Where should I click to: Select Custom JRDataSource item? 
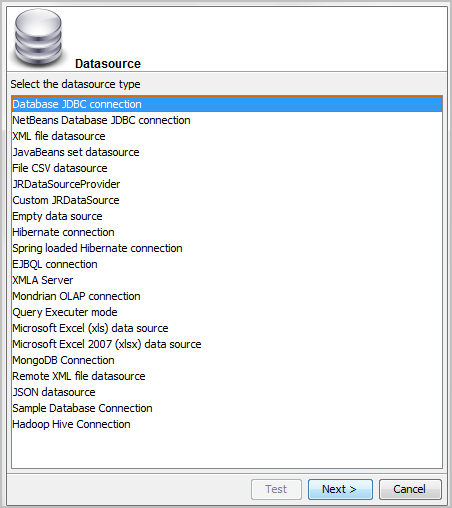227,200
